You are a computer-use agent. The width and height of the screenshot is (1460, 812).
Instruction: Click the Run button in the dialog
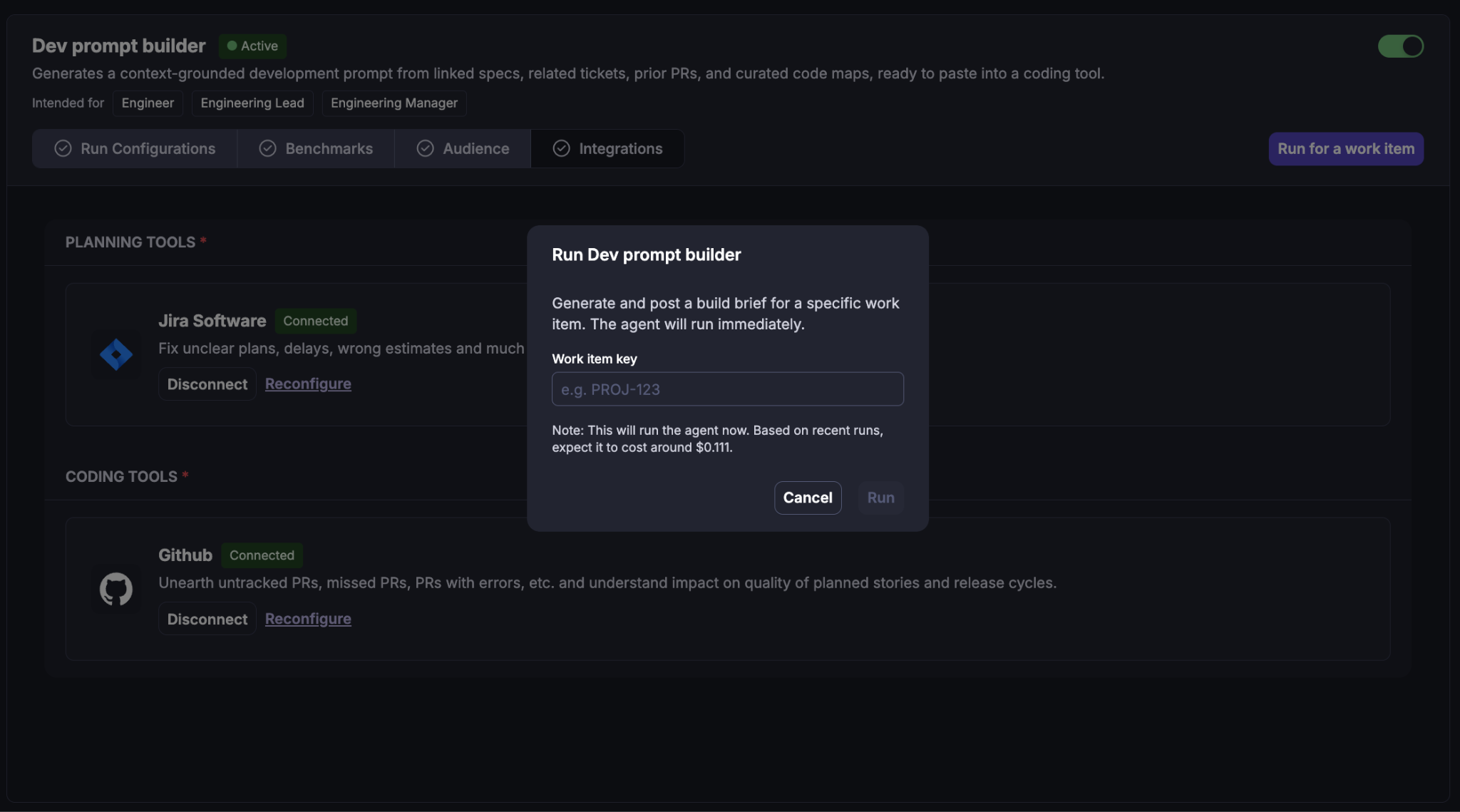point(880,498)
